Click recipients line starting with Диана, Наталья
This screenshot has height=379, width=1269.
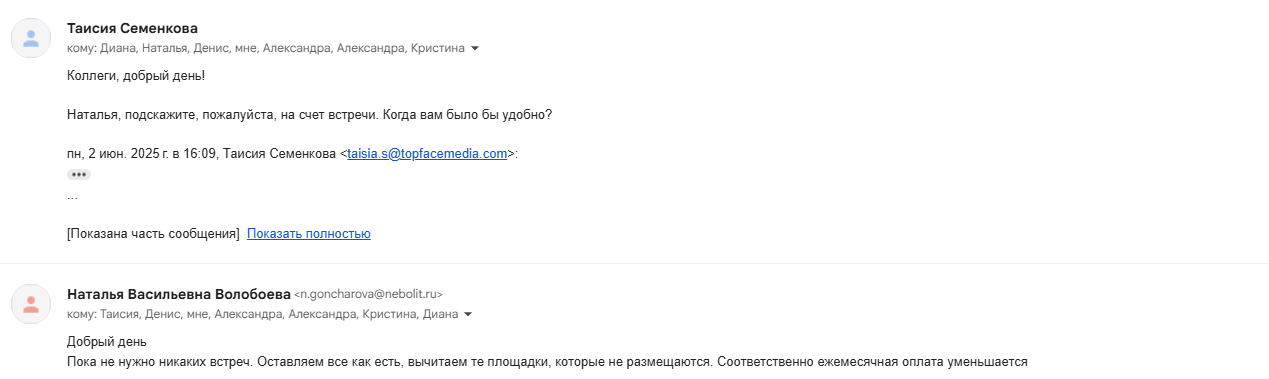coord(266,48)
